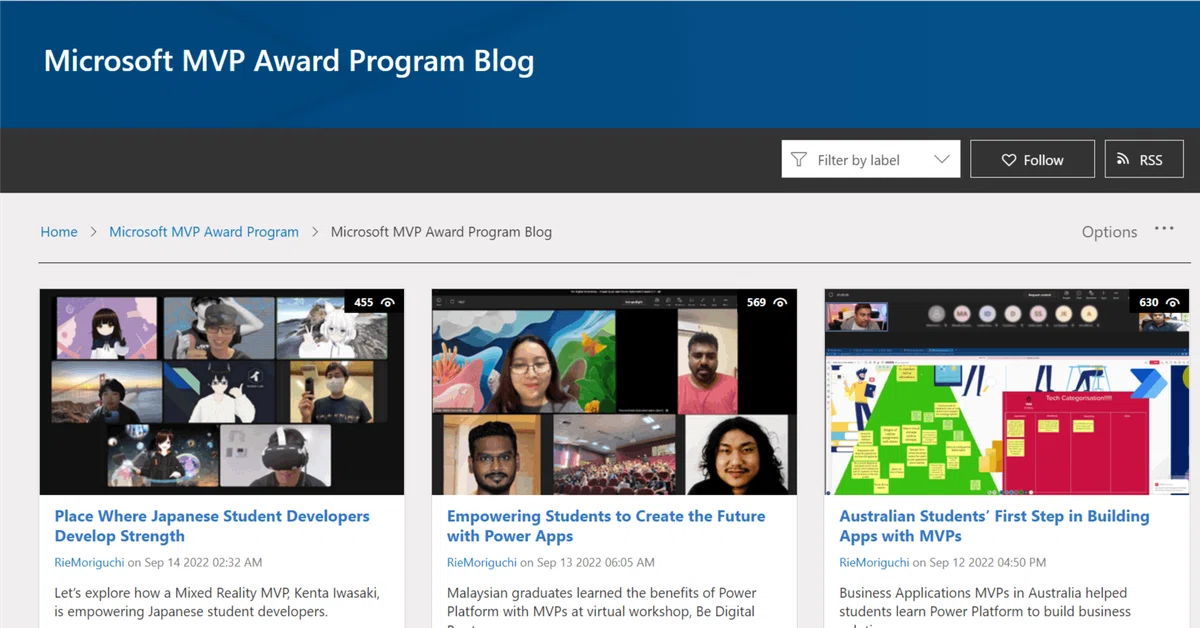
Task: Subscribe via the RSS button
Action: (x=1144, y=160)
